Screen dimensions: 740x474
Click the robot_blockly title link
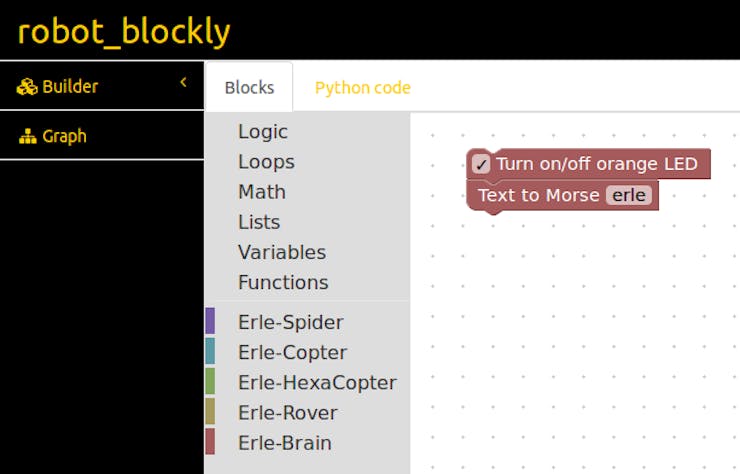(124, 32)
